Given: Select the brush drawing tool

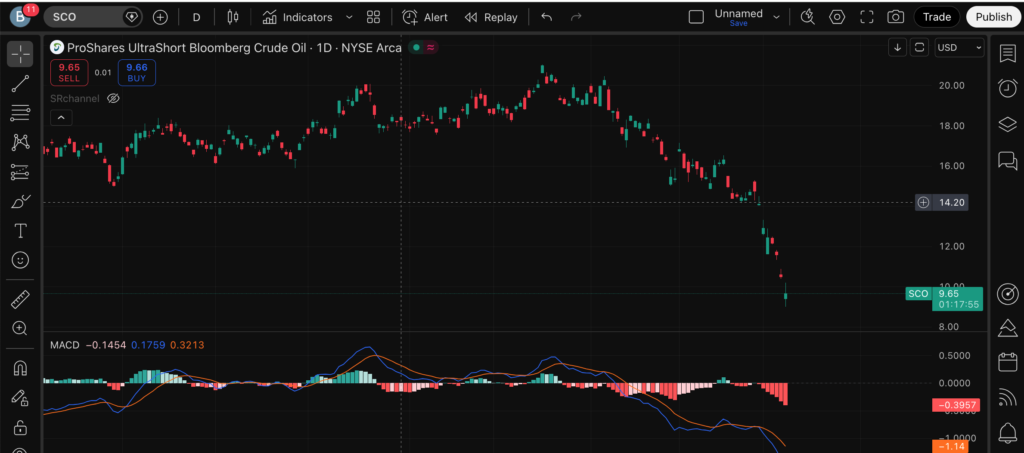Looking at the screenshot, I should [20, 201].
